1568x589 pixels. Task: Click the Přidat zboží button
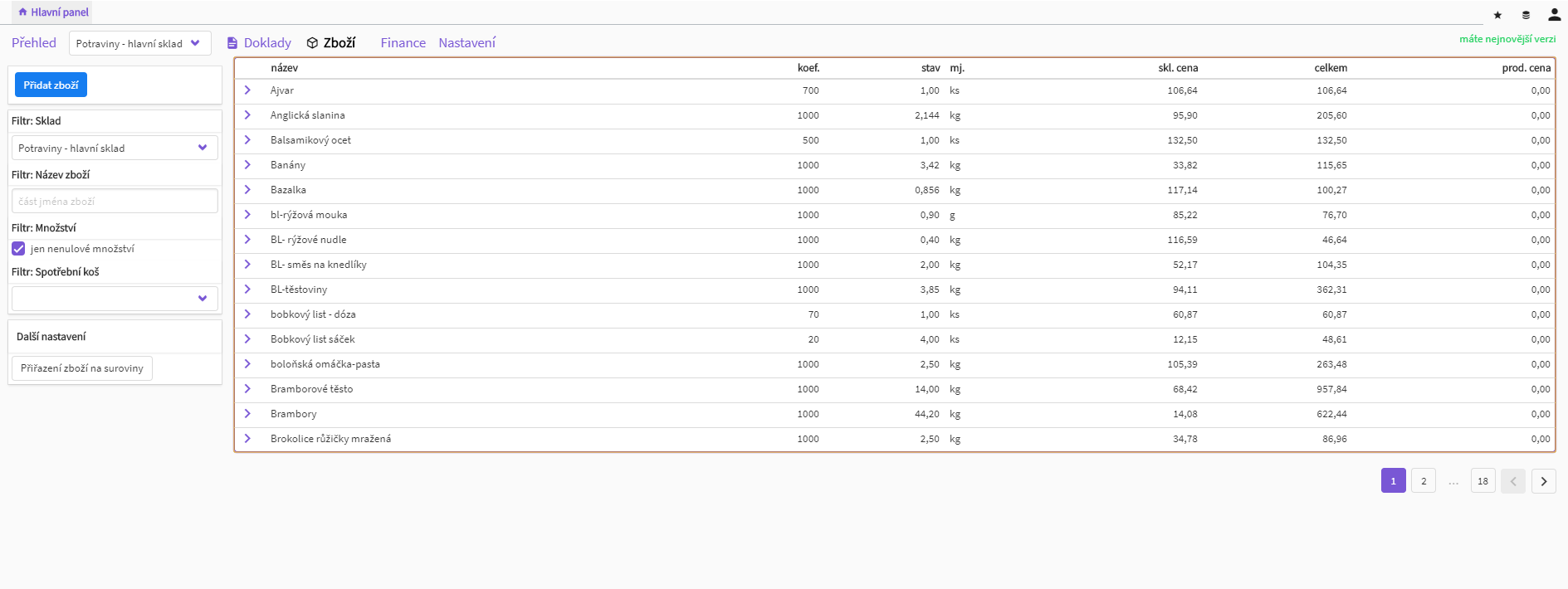(x=51, y=85)
